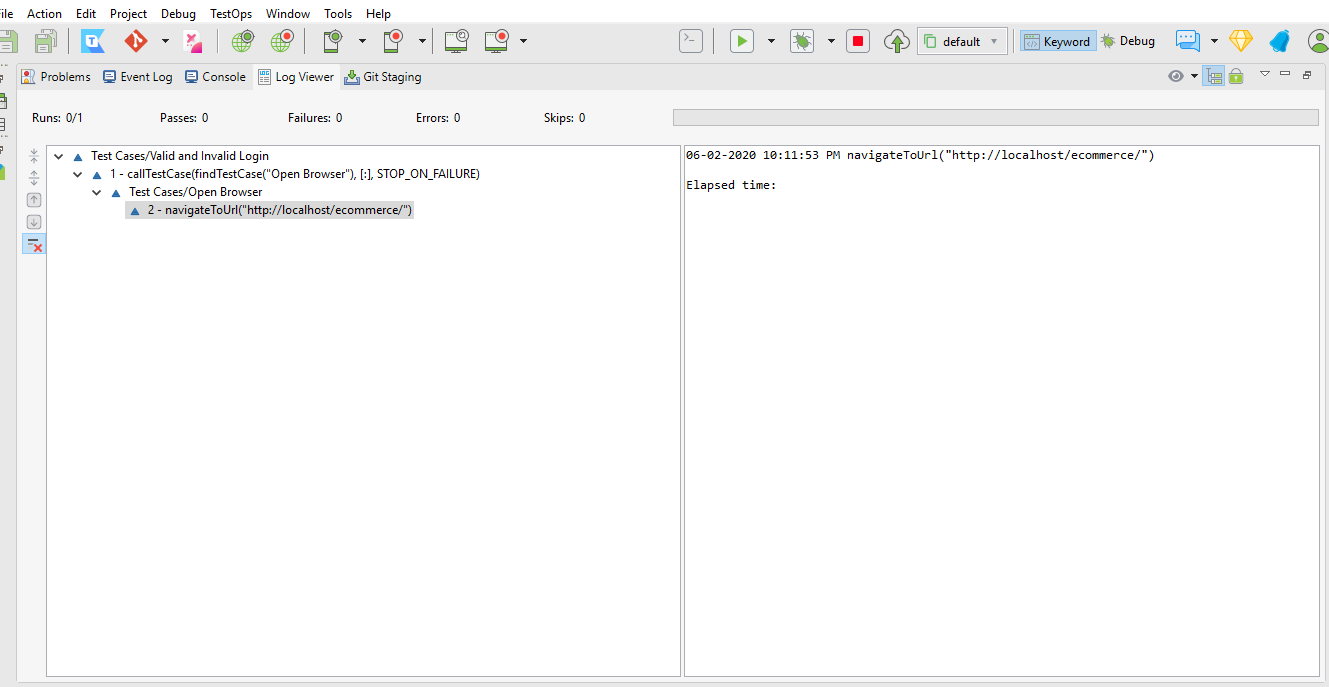Click the previous failure up-arrow button
The image size is (1329, 687).
[x=34, y=200]
